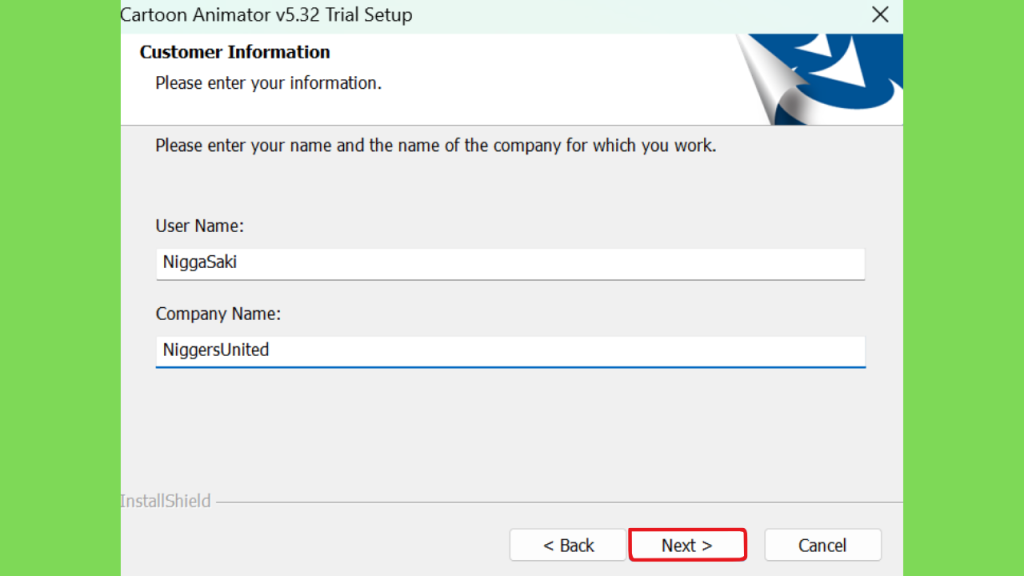
Task: Click the green background left of dialog
Action: coord(60,288)
